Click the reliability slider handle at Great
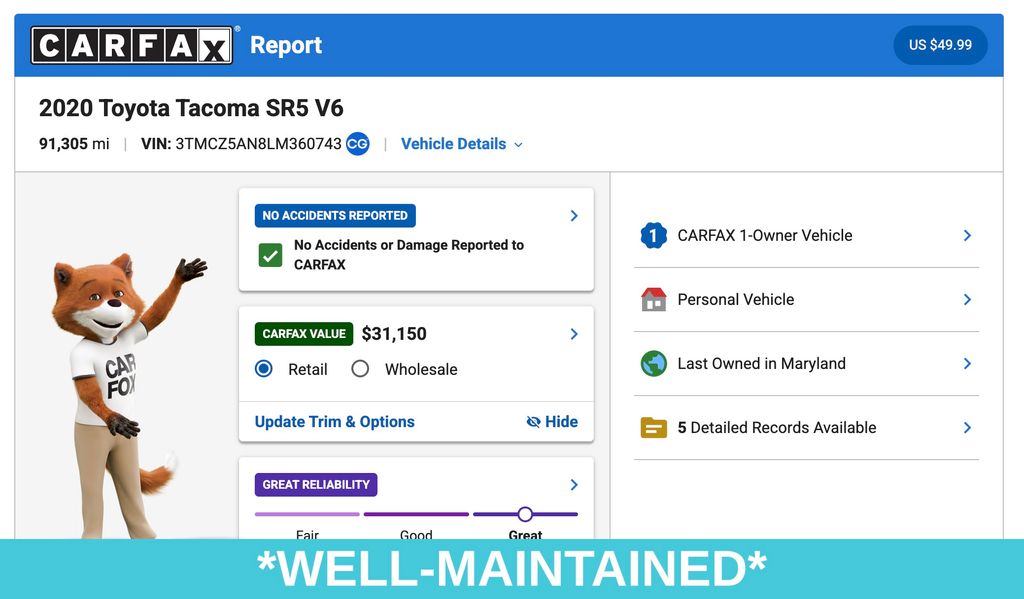 (525, 514)
